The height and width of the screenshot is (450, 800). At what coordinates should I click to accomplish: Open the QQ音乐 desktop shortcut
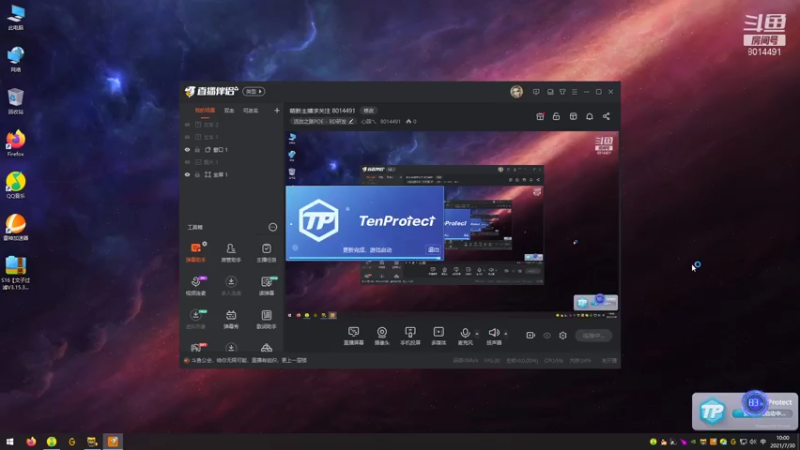coord(15,185)
